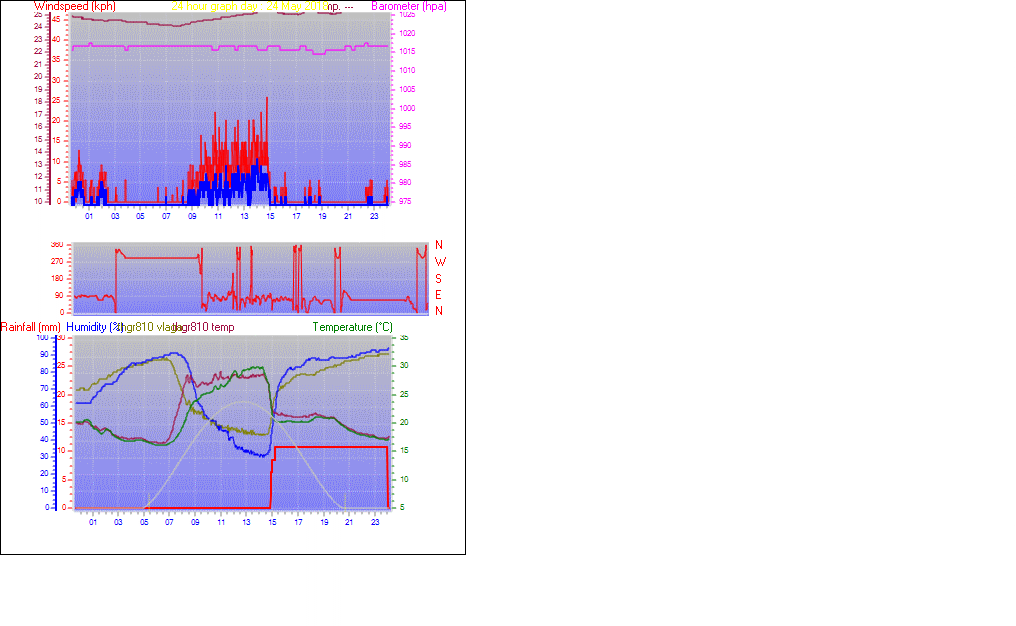Image resolution: width=1016 pixels, height=626 pixels.
Task: Click the W wind direction label
Action: 439,262
